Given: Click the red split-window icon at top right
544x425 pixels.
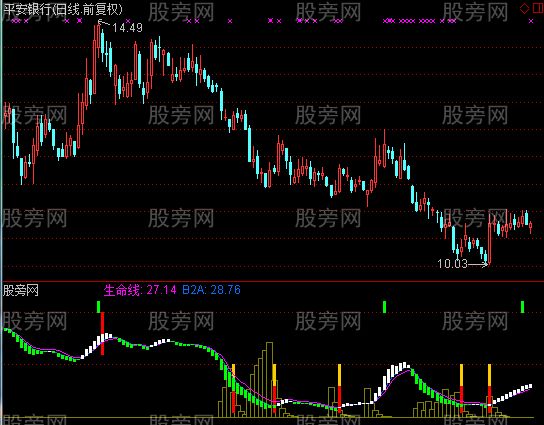Looking at the screenshot, I should [x=538, y=8].
